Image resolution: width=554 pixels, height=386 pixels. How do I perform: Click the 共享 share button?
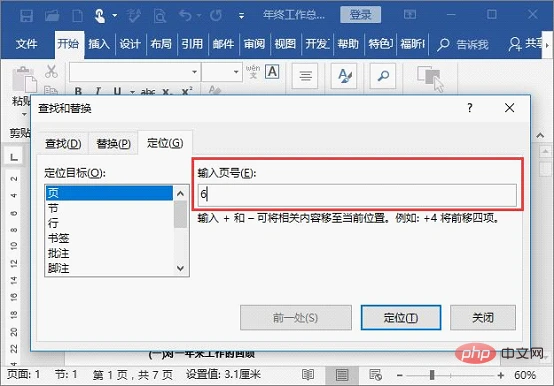click(x=526, y=44)
